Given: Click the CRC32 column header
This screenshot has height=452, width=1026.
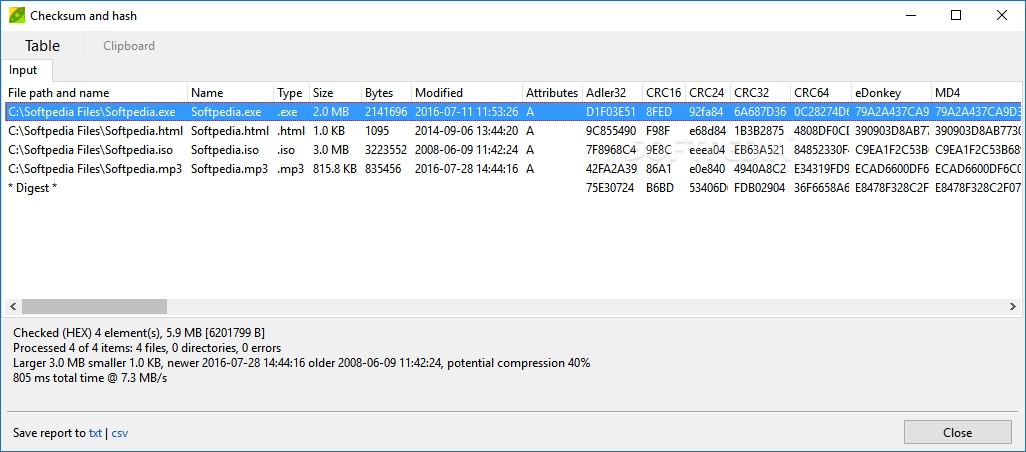Looking at the screenshot, I should pyautogui.click(x=760, y=93).
